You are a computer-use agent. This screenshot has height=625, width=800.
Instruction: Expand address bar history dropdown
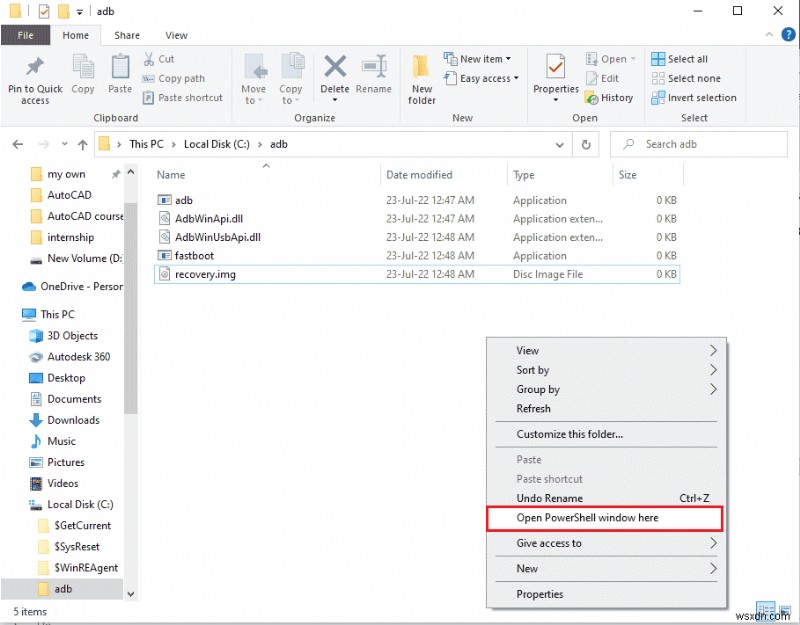(560, 145)
